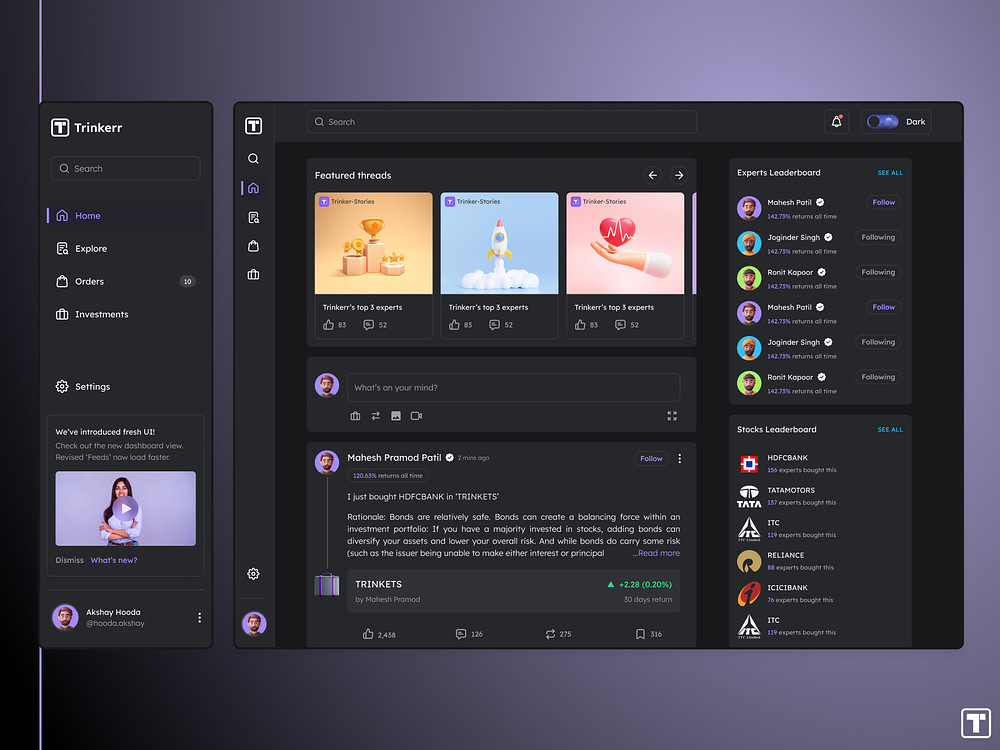Open Orders in the expanded sidebar
1000x750 pixels.
click(126, 281)
